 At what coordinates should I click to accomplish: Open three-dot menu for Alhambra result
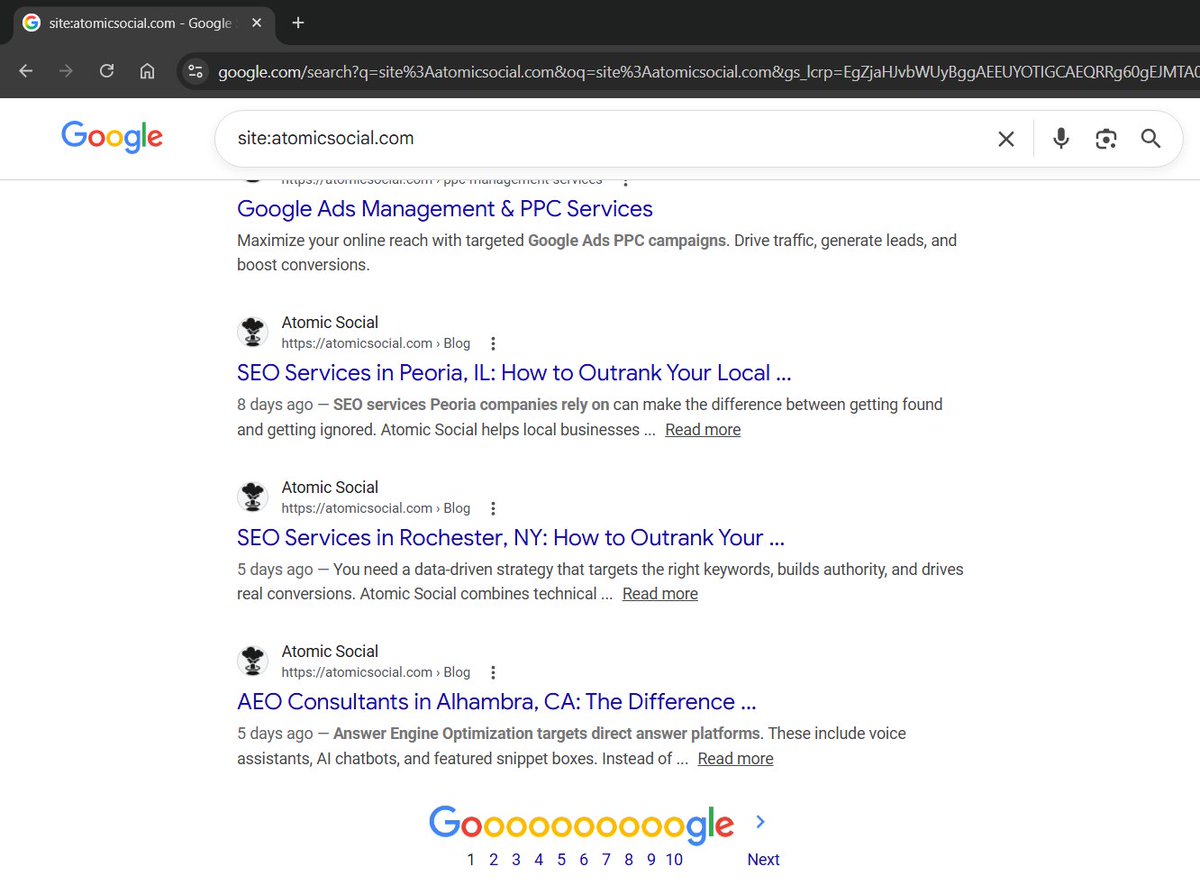point(493,673)
